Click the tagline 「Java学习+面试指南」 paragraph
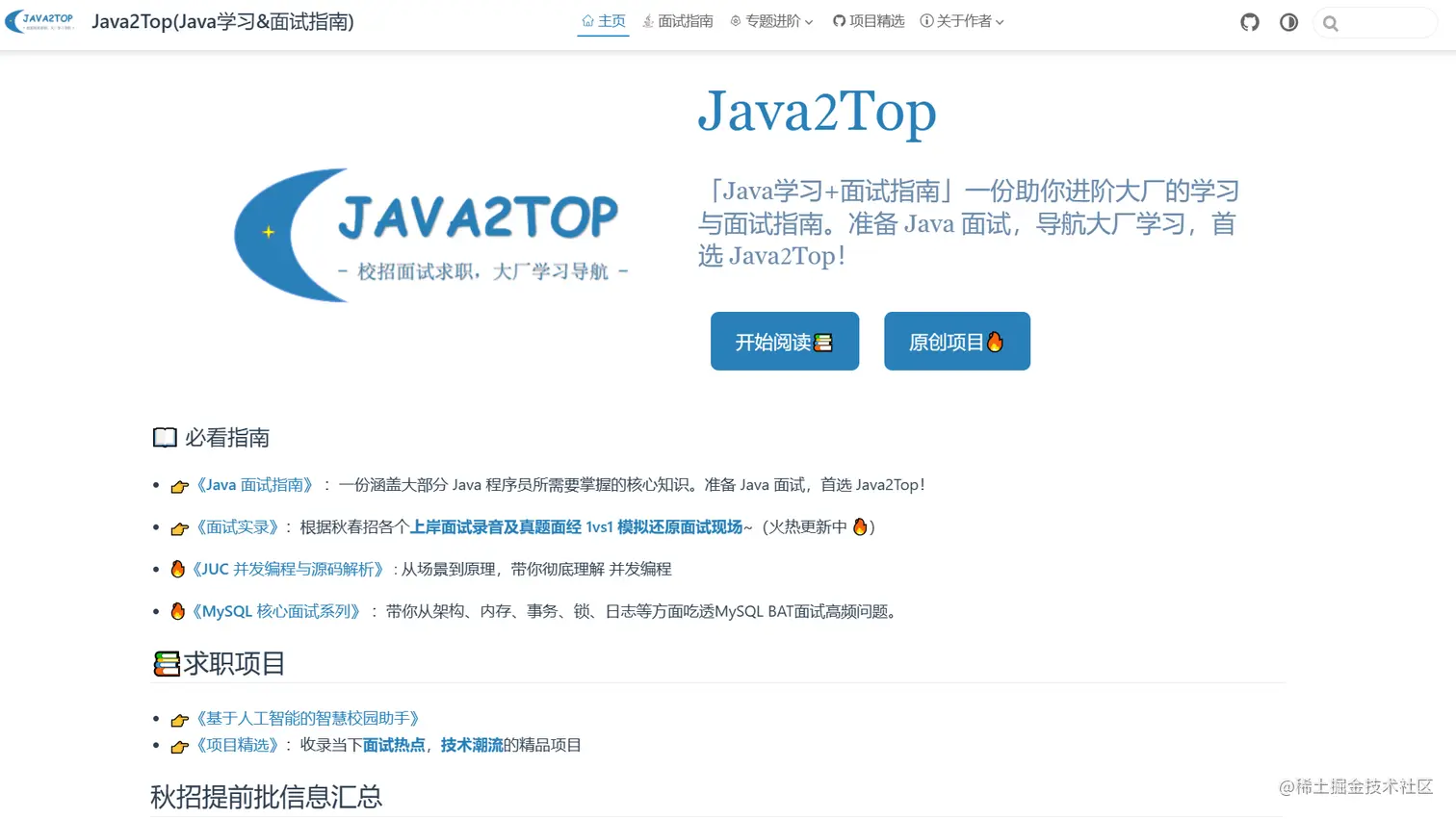 click(968, 223)
